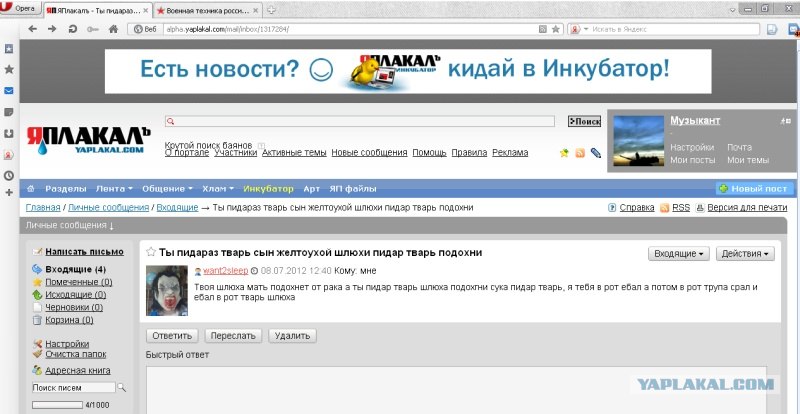Click the Ответить button
This screenshot has width=800, height=414.
click(170, 336)
